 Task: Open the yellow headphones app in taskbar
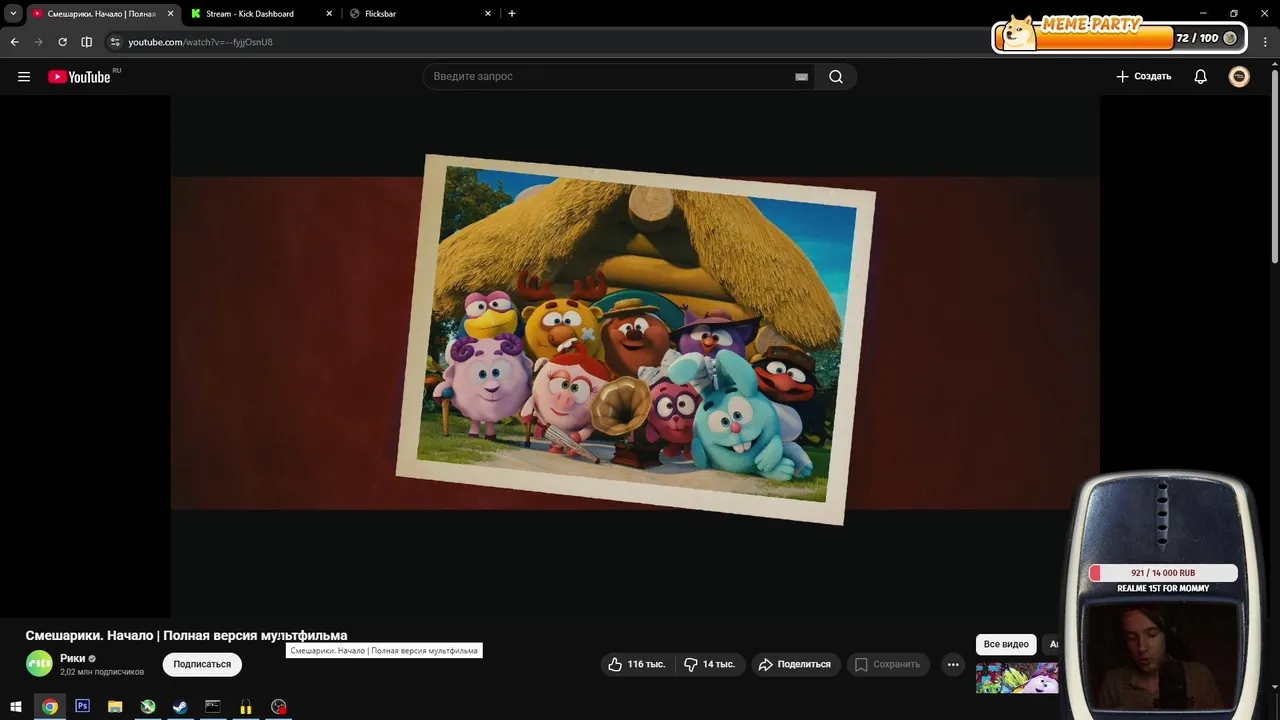[x=245, y=706]
